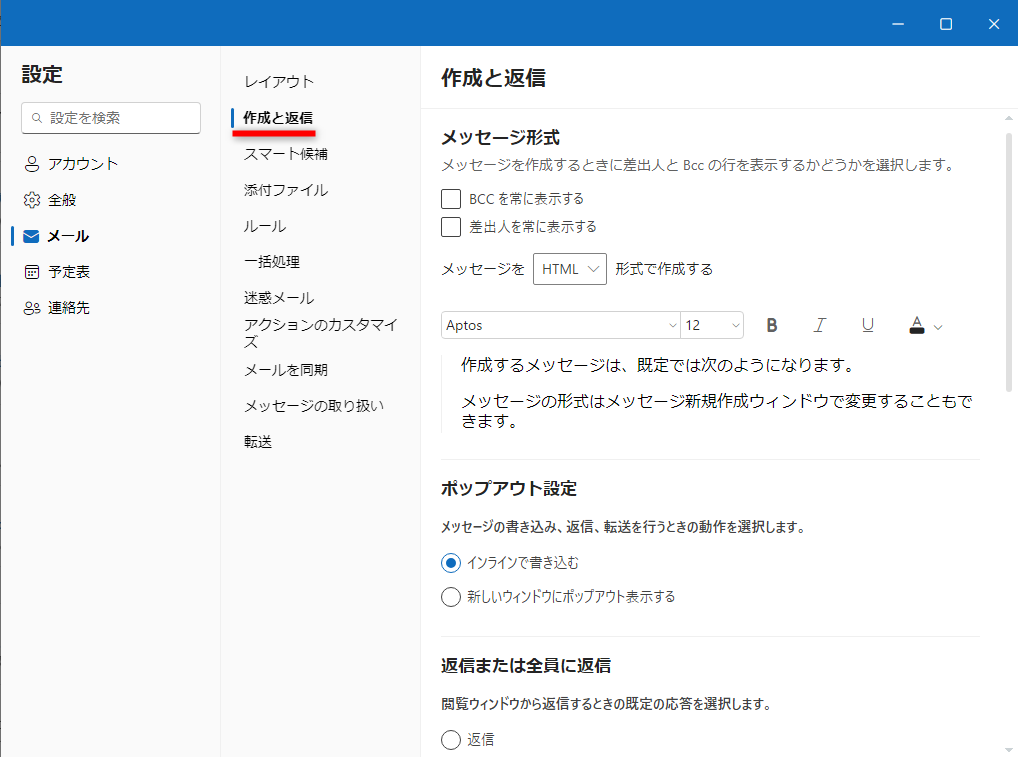1018x757 pixels.
Task: Enable underline formatting for messages
Action: (x=867, y=325)
